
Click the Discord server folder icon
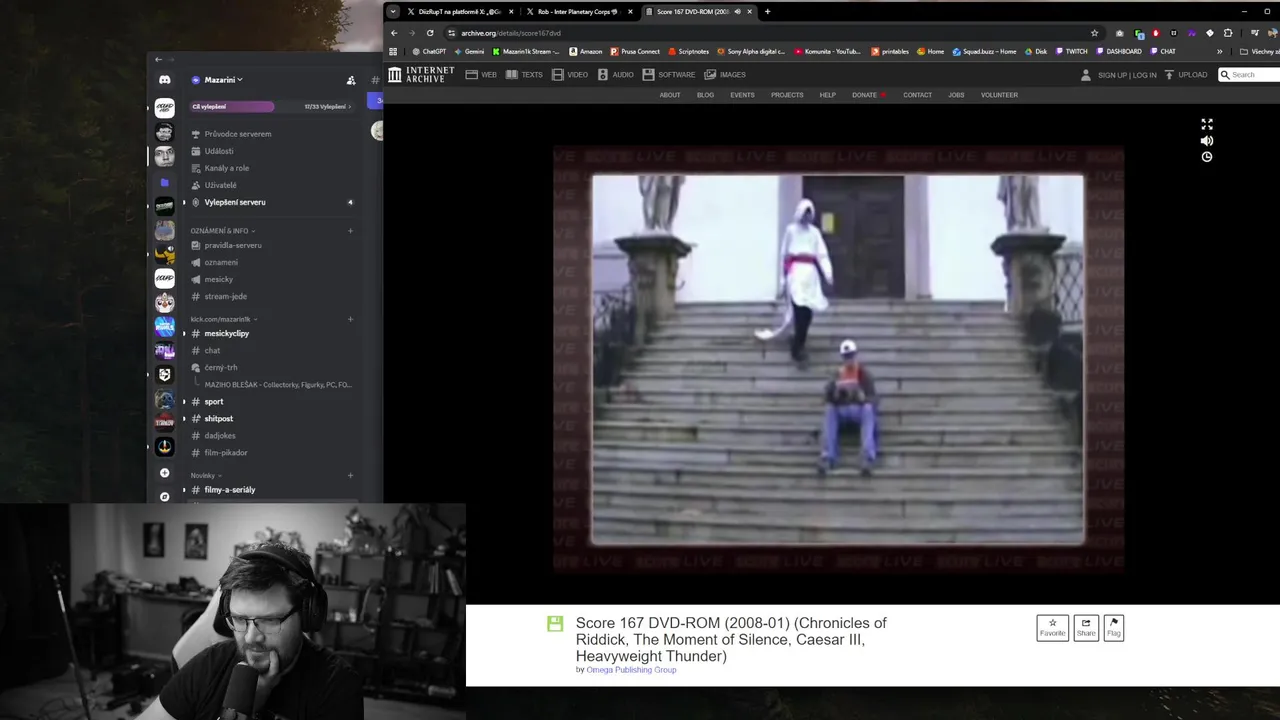click(165, 183)
